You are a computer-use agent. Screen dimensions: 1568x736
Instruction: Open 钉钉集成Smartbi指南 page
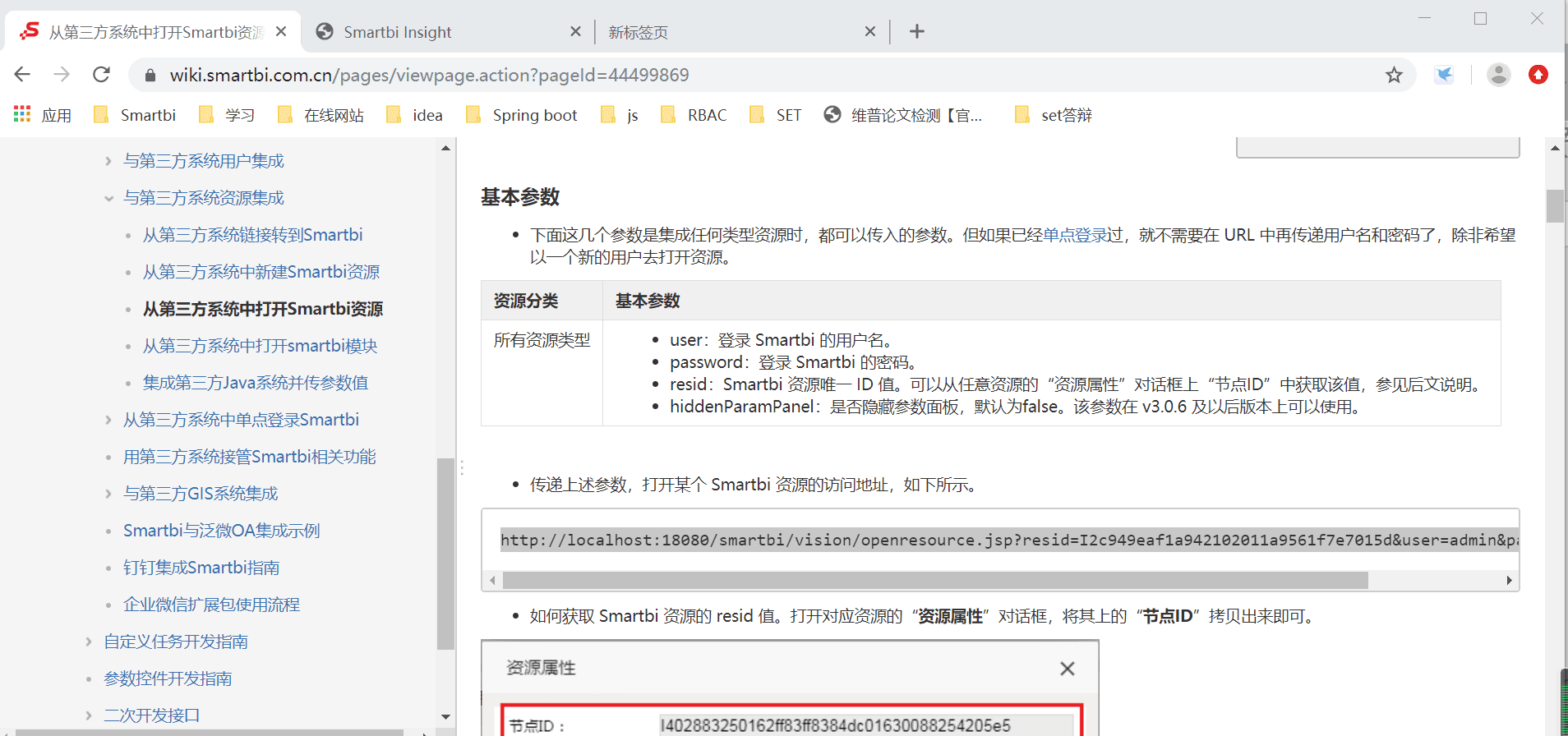pos(201,568)
